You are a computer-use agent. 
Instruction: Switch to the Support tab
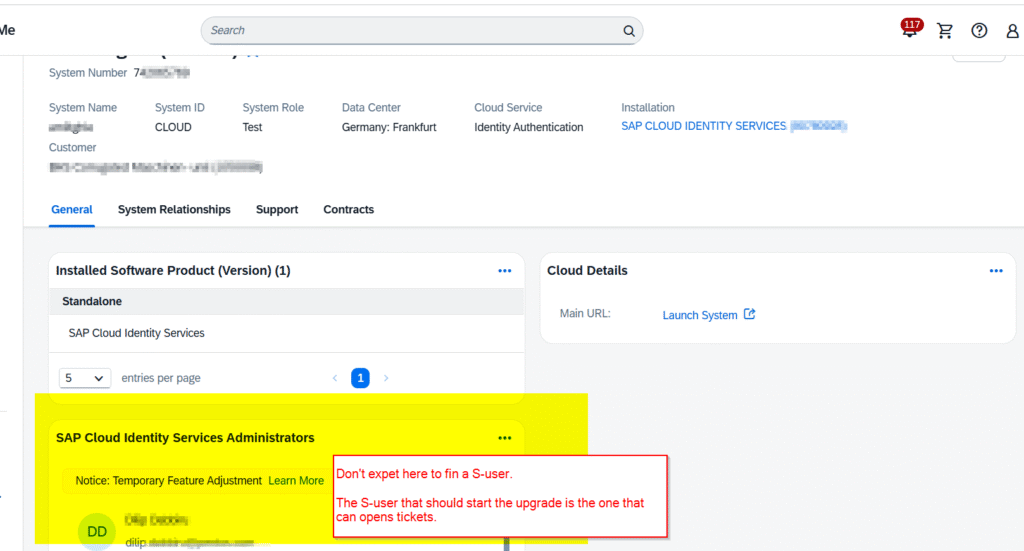click(x=277, y=210)
